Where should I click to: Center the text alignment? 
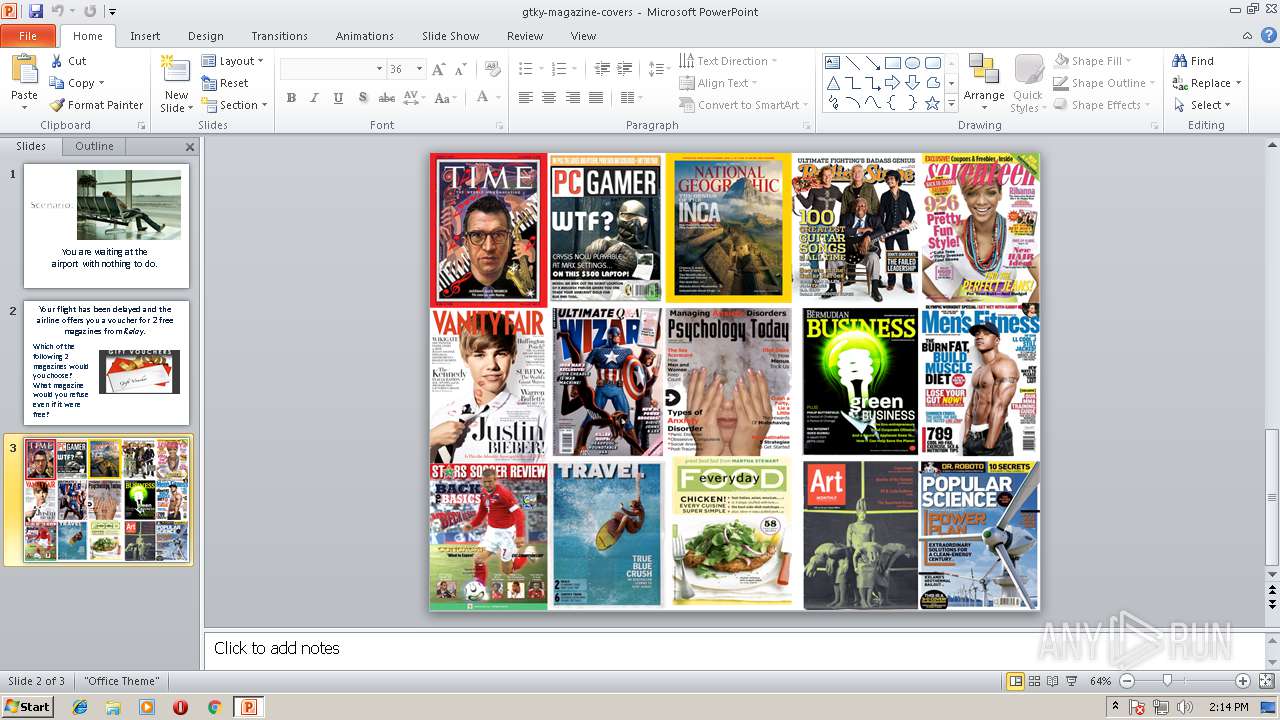(549, 97)
